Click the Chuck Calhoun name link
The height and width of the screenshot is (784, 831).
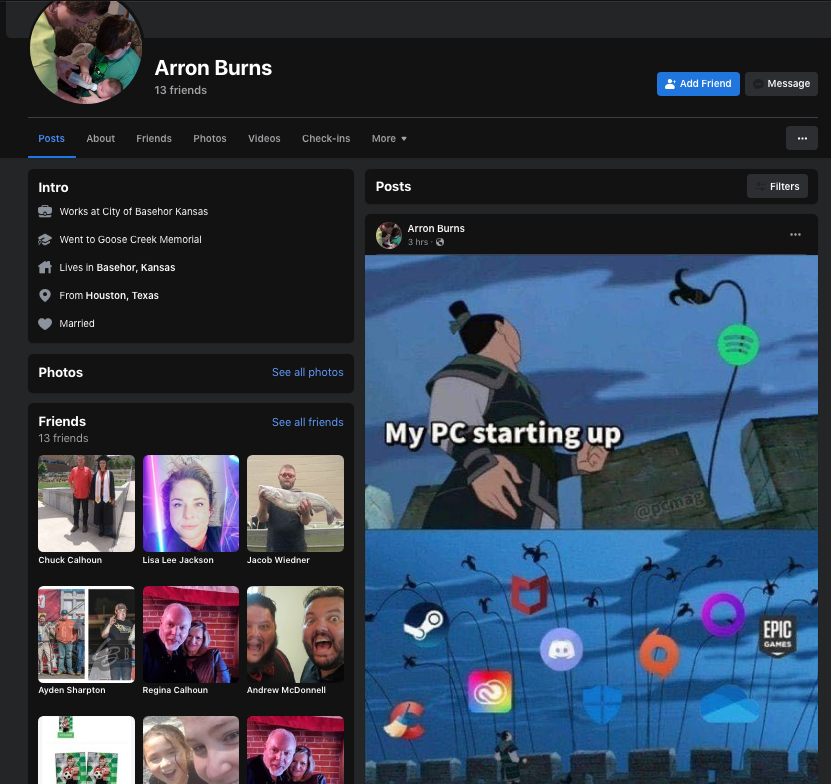(x=70, y=560)
